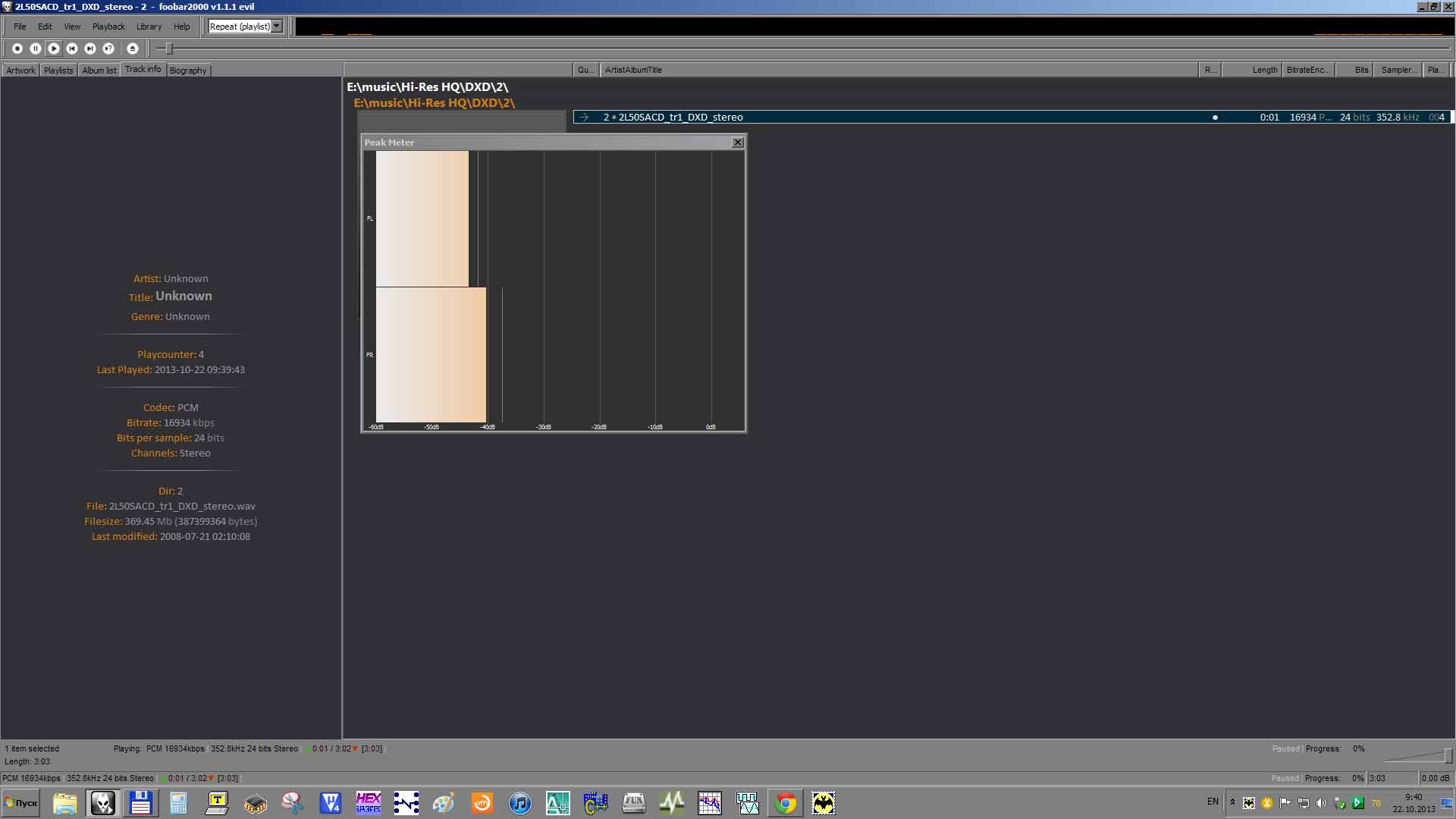Open the Library menu
Viewport: 1456px width, 819px height.
click(x=149, y=27)
